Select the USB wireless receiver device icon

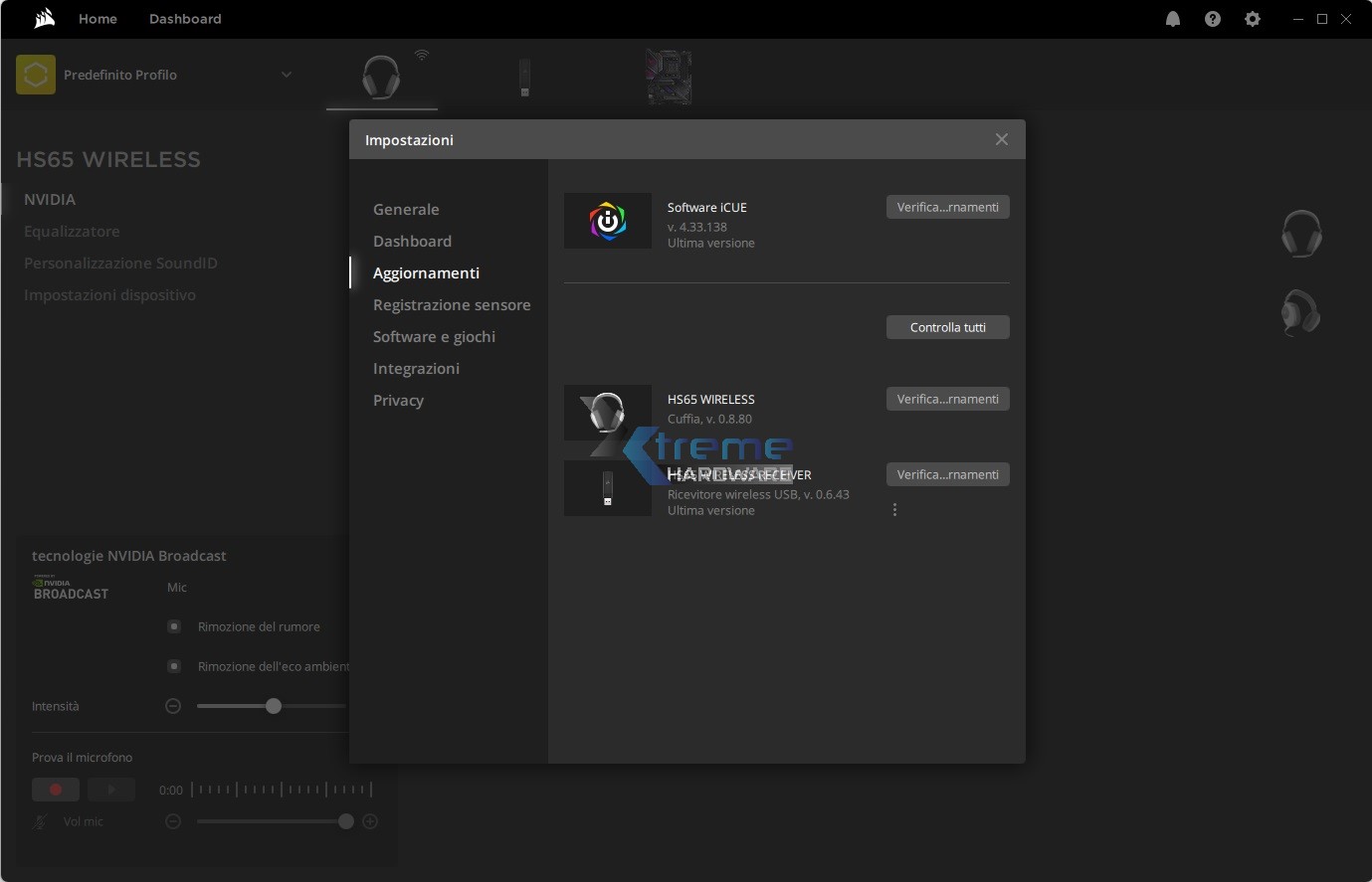pos(524,78)
